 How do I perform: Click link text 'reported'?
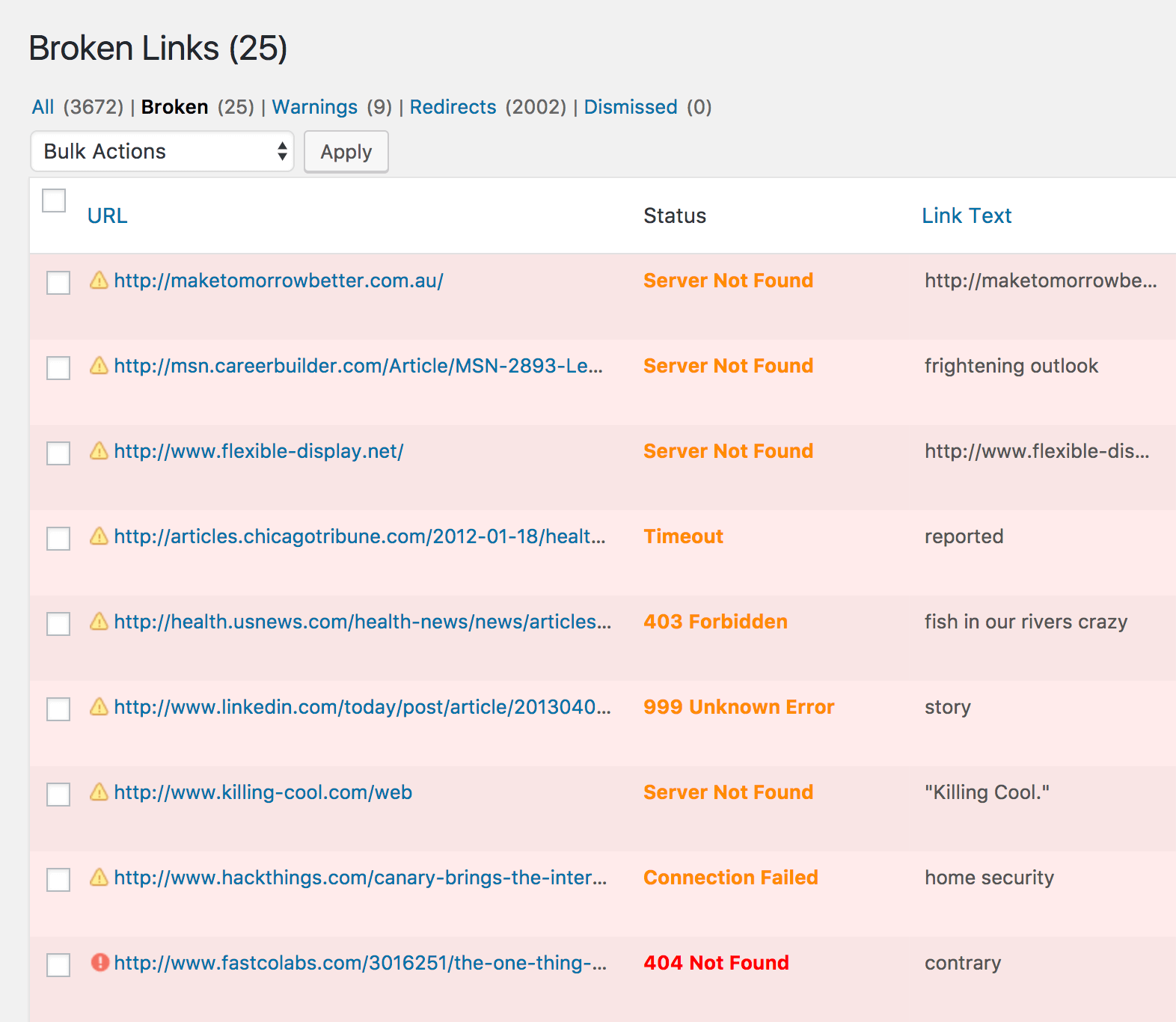pyautogui.click(x=964, y=536)
